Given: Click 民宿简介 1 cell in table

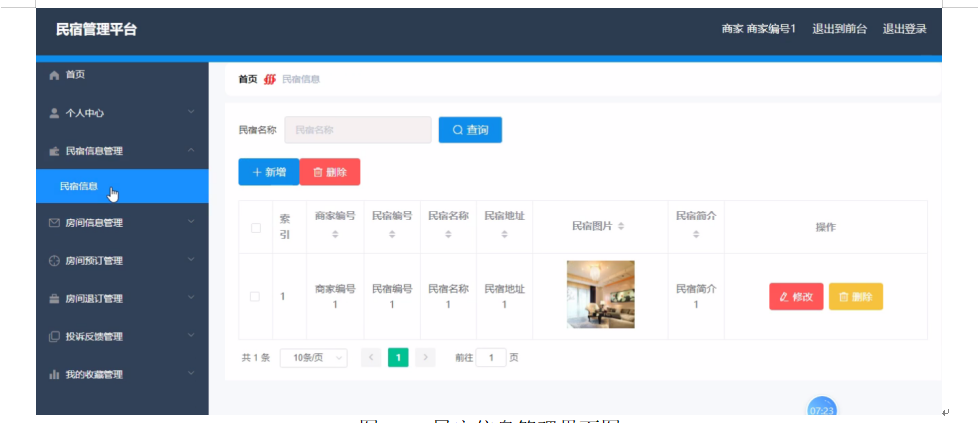Looking at the screenshot, I should 696,297.
